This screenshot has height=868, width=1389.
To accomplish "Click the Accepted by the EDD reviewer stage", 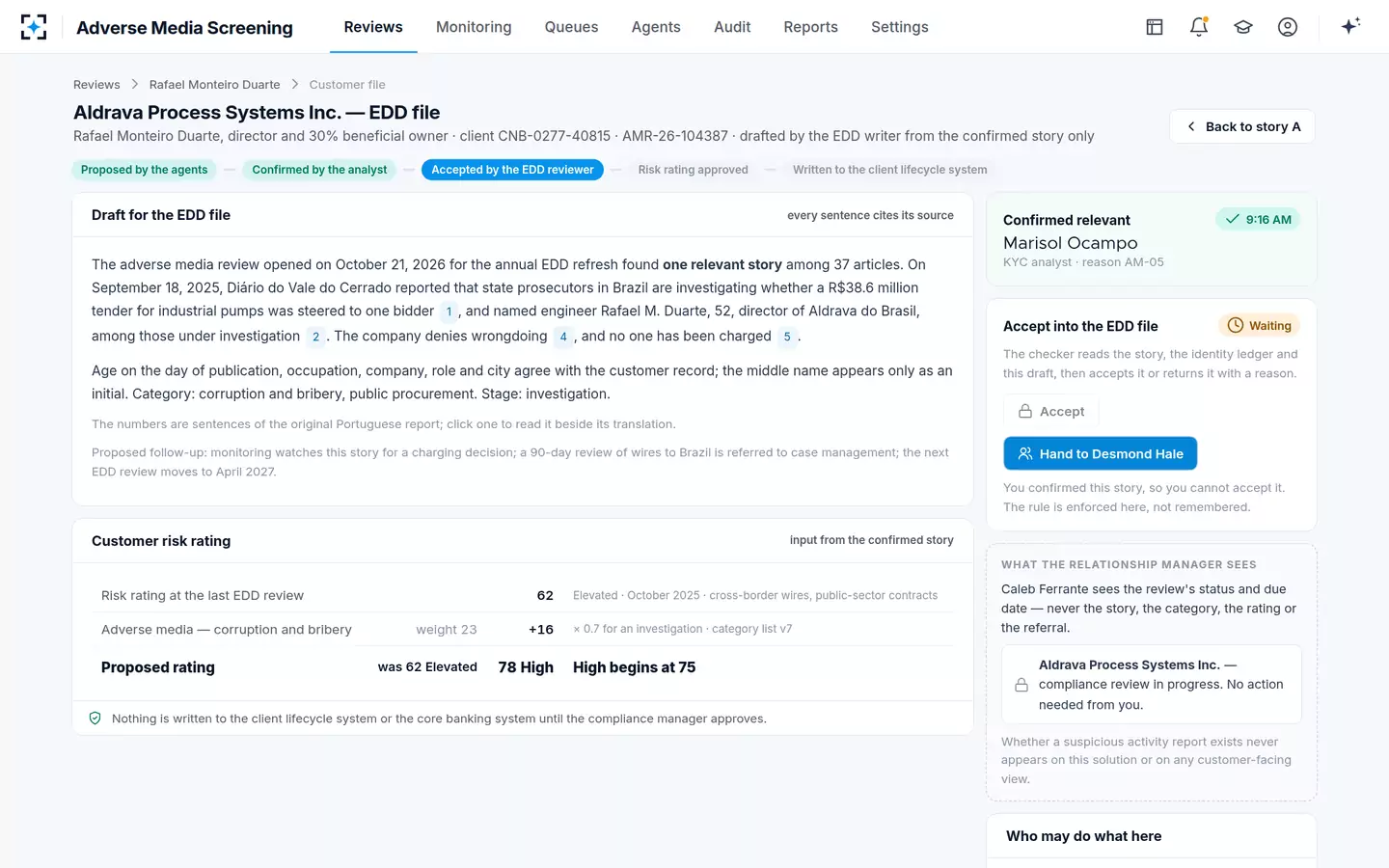I will click(512, 170).
